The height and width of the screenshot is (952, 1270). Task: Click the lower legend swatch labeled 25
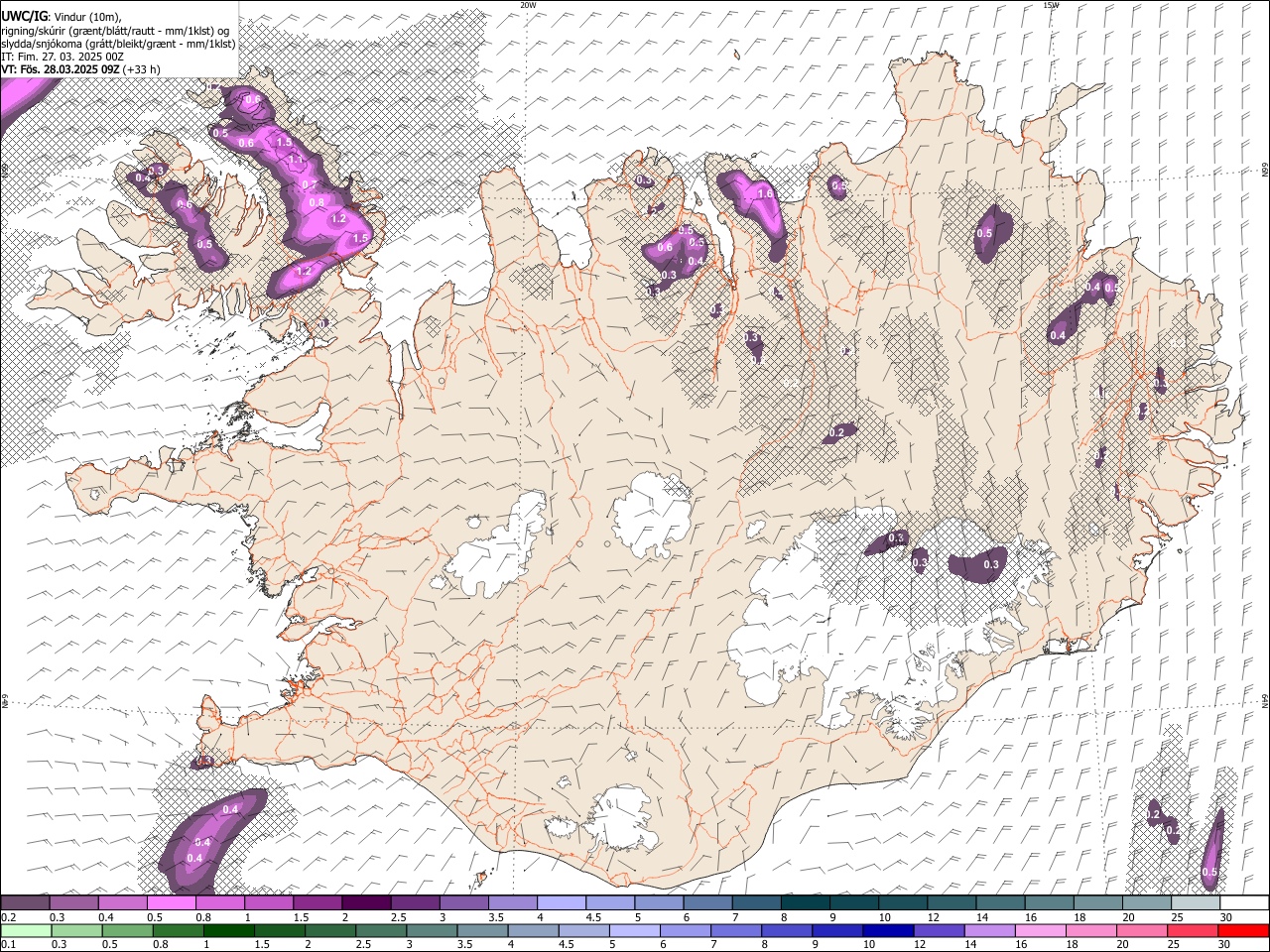pos(1193,930)
